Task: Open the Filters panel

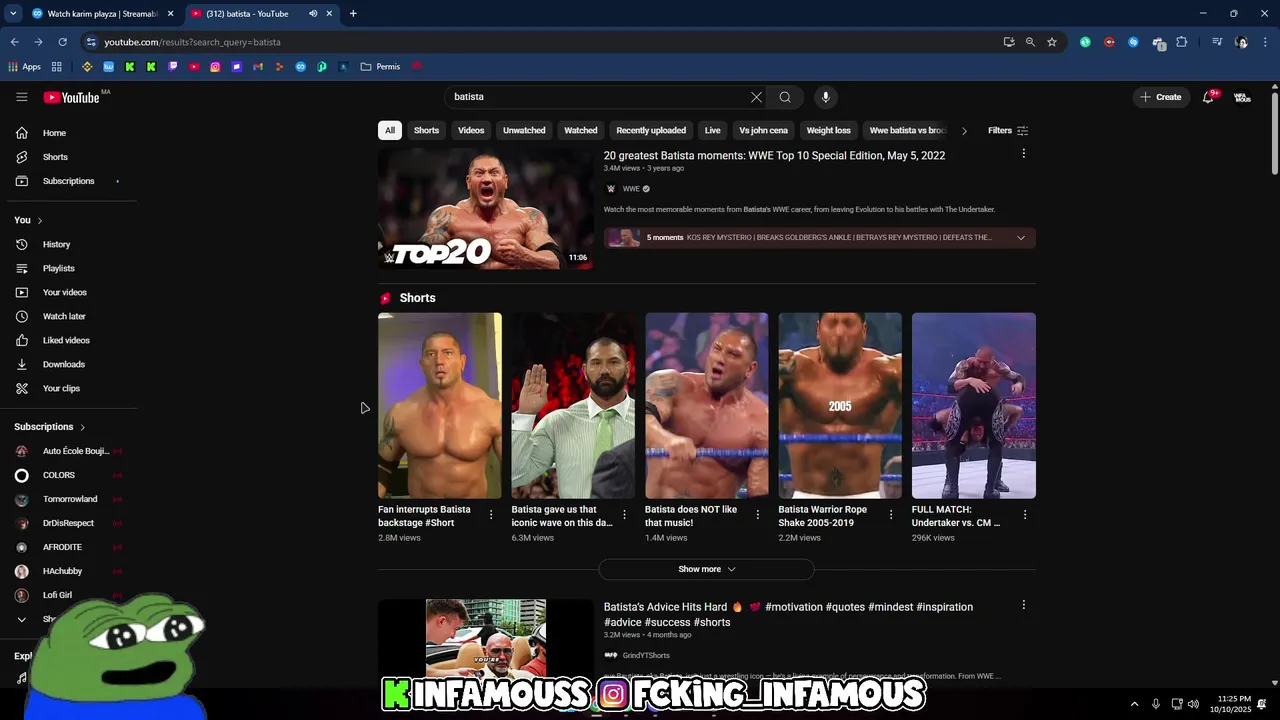Action: click(x=1008, y=131)
